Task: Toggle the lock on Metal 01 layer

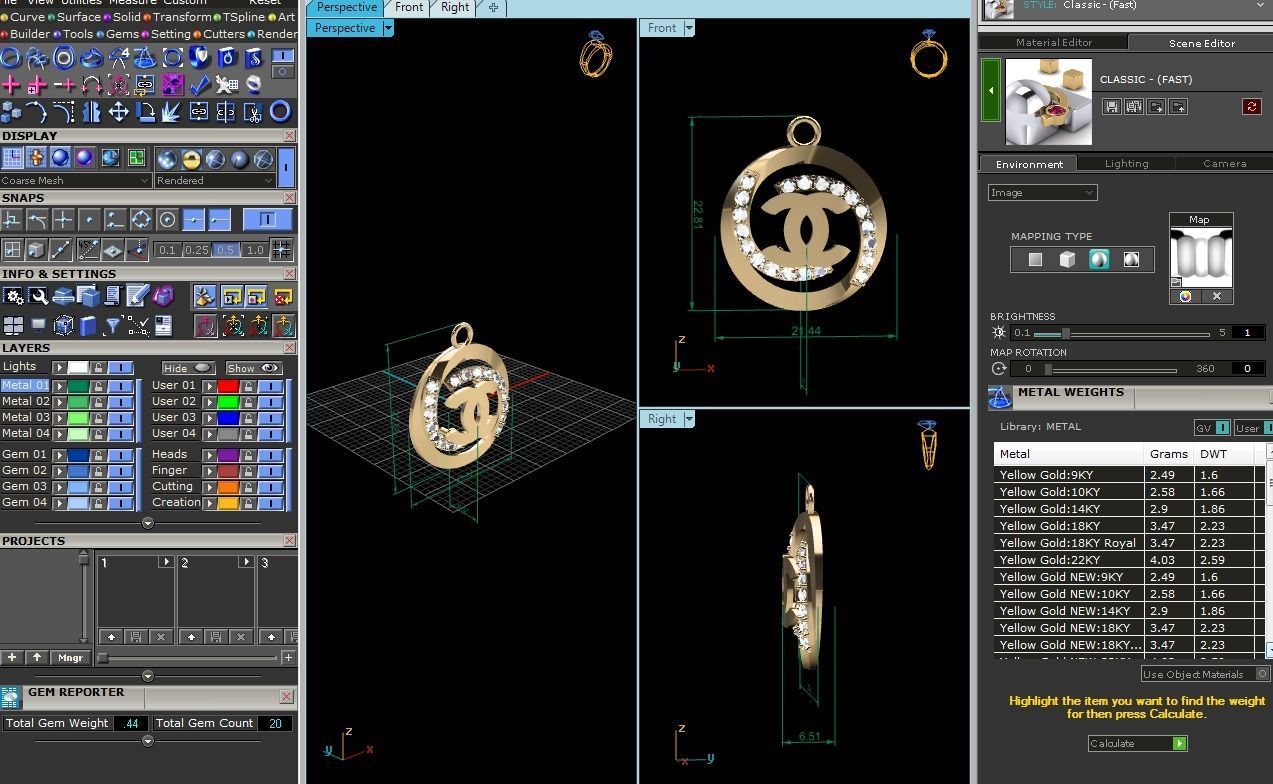Action: click(x=99, y=386)
